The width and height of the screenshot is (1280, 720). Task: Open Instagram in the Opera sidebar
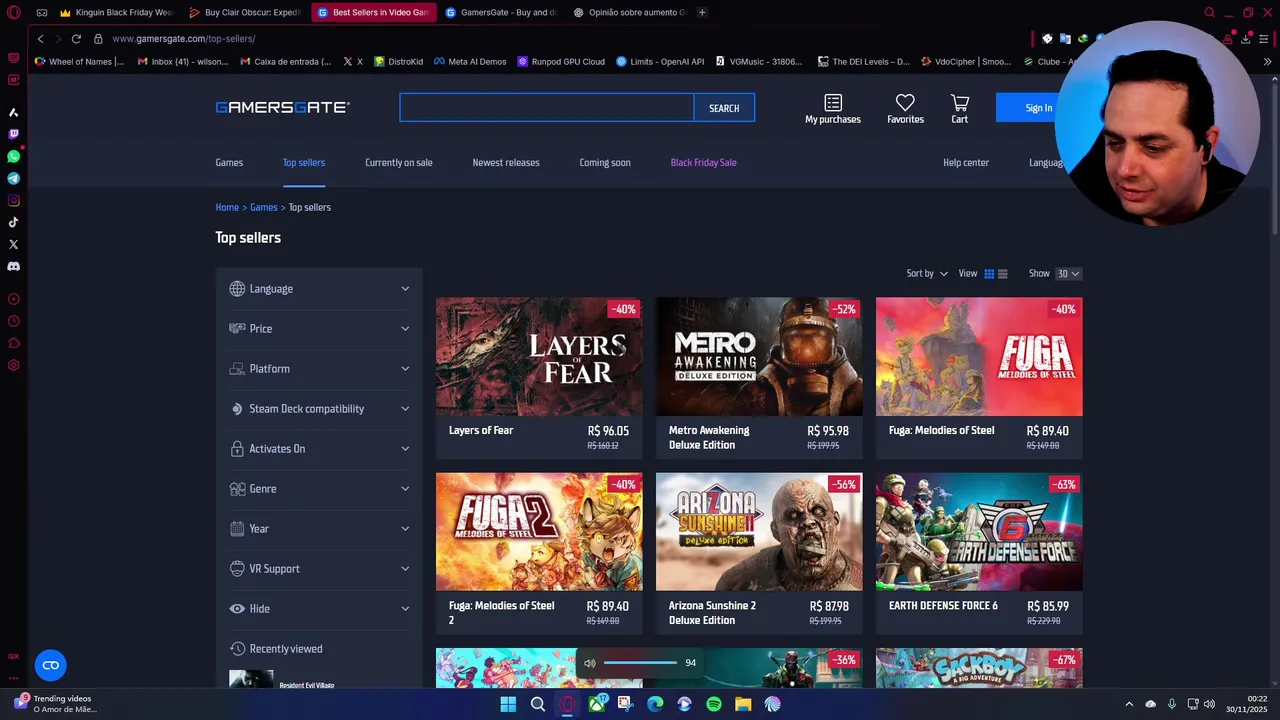tap(13, 200)
